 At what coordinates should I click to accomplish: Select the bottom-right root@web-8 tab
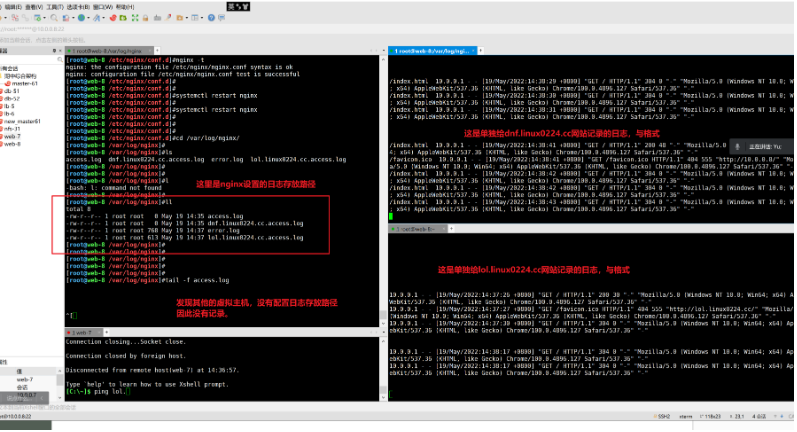(418, 229)
